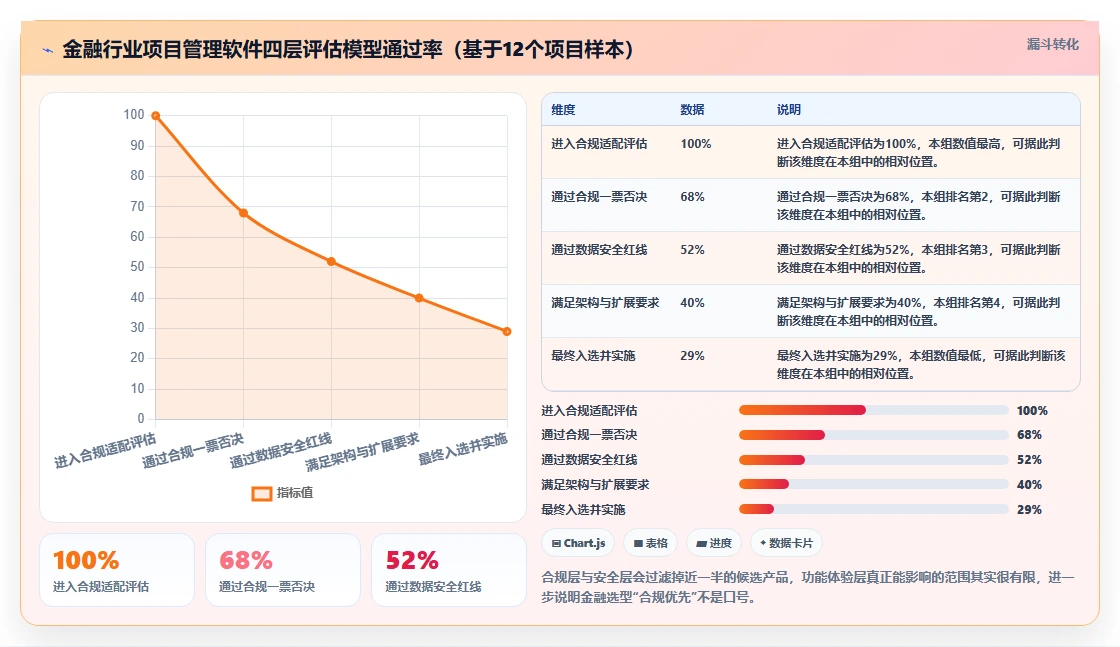Image resolution: width=1120 pixels, height=647 pixels.
Task: Select the Chart.js tag
Action: [x=578, y=543]
